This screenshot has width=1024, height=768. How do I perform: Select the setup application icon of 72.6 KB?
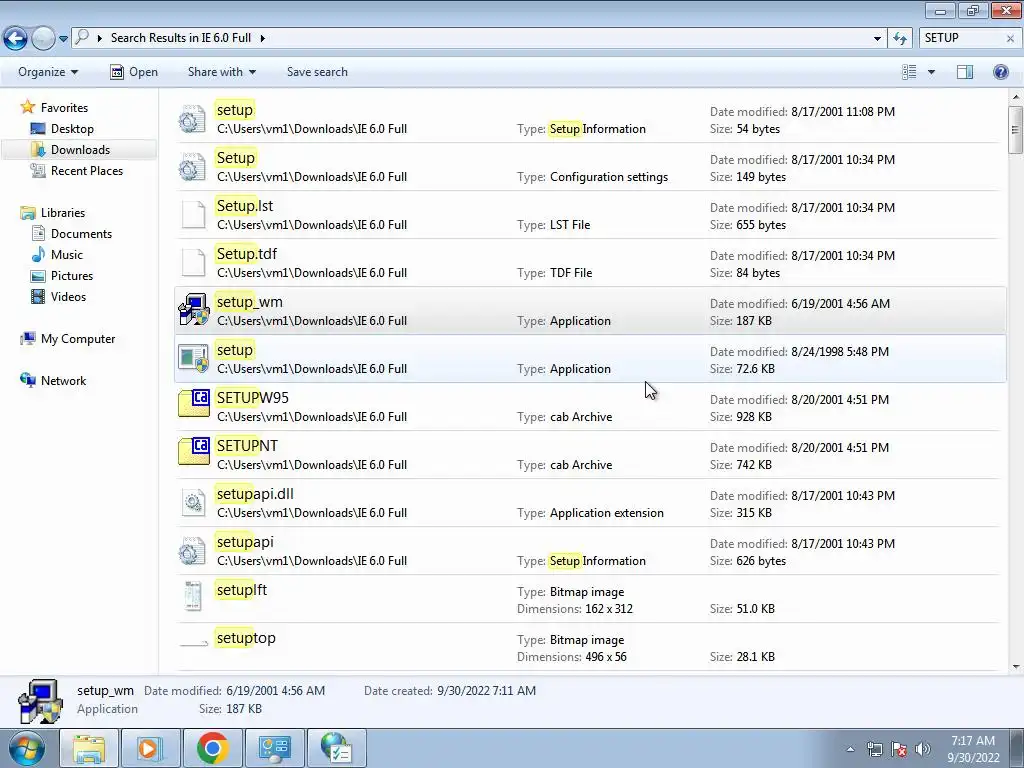pos(193,359)
